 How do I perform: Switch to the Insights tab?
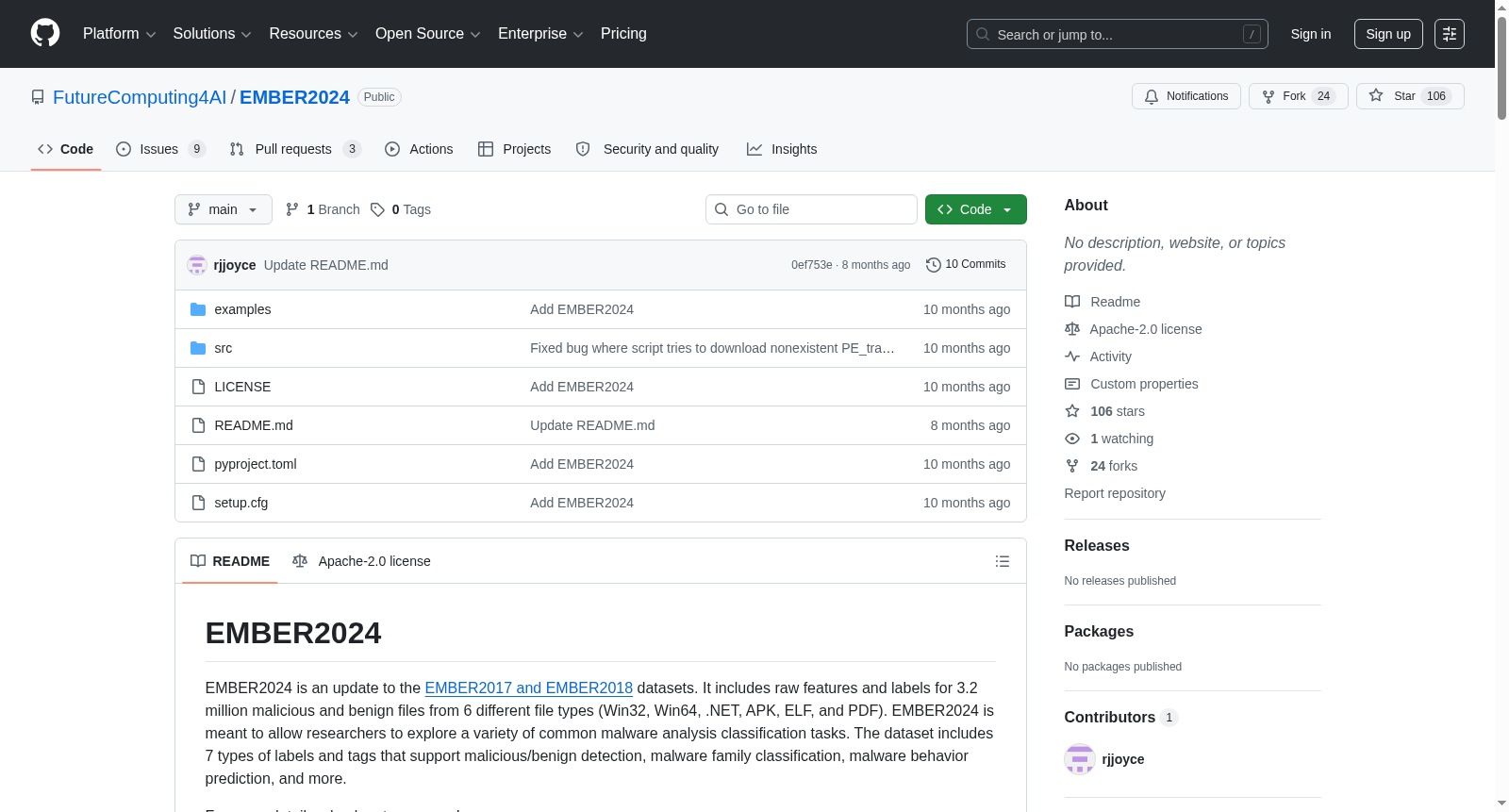pyautogui.click(x=782, y=149)
